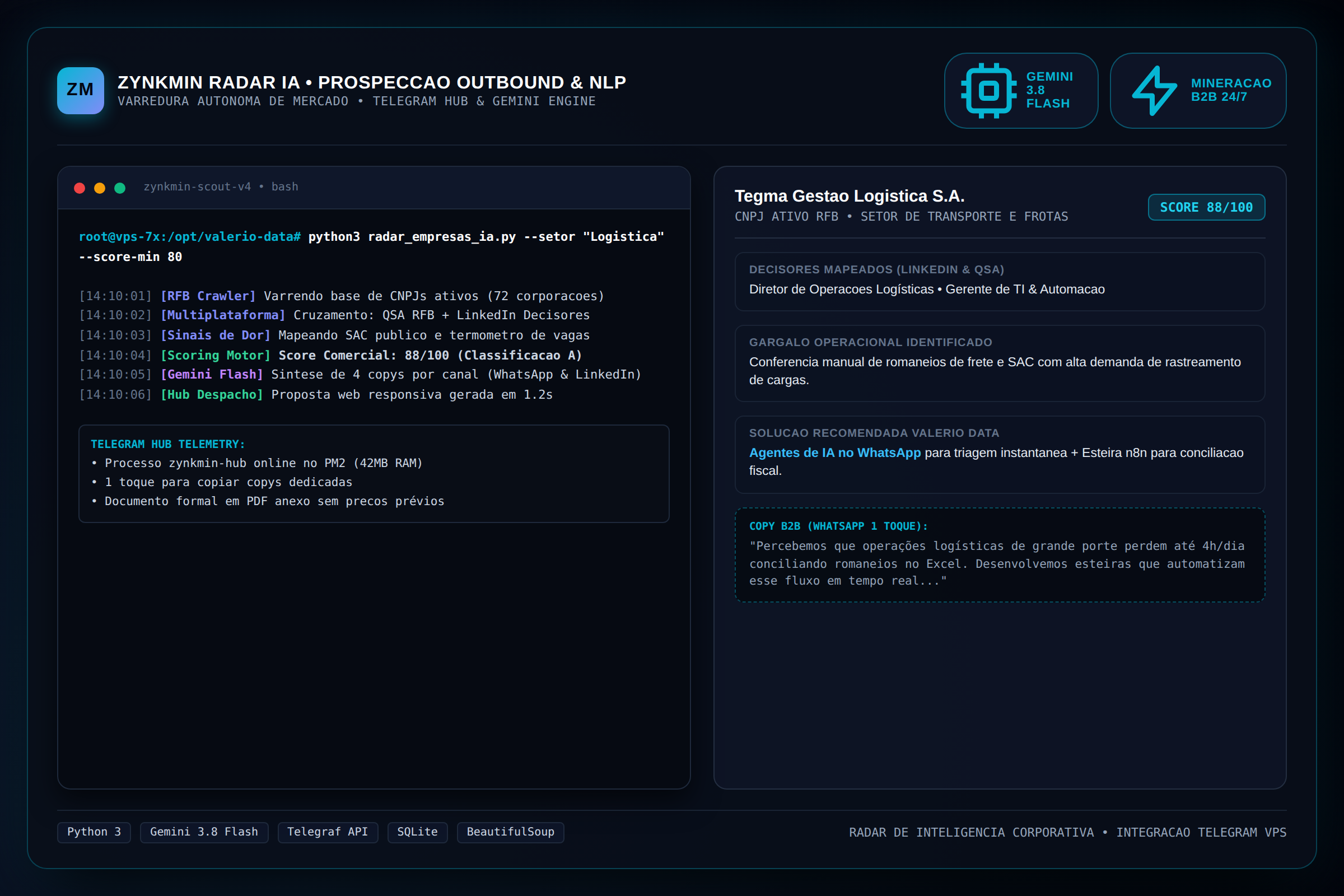Click the Processo zynkmin-hub online bullet
This screenshot has height=896, width=1344.
pos(256,464)
